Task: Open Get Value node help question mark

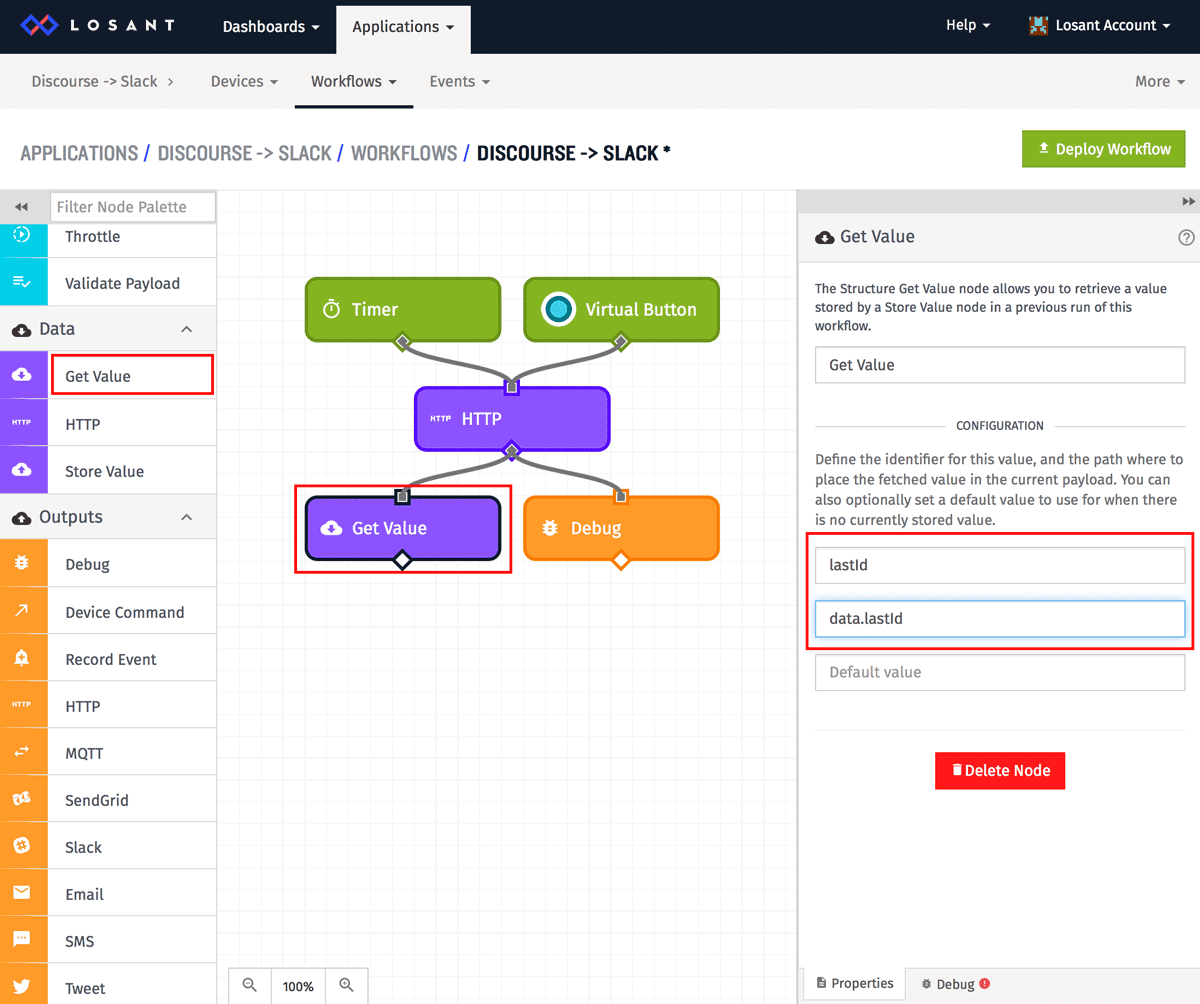Action: click(1186, 237)
